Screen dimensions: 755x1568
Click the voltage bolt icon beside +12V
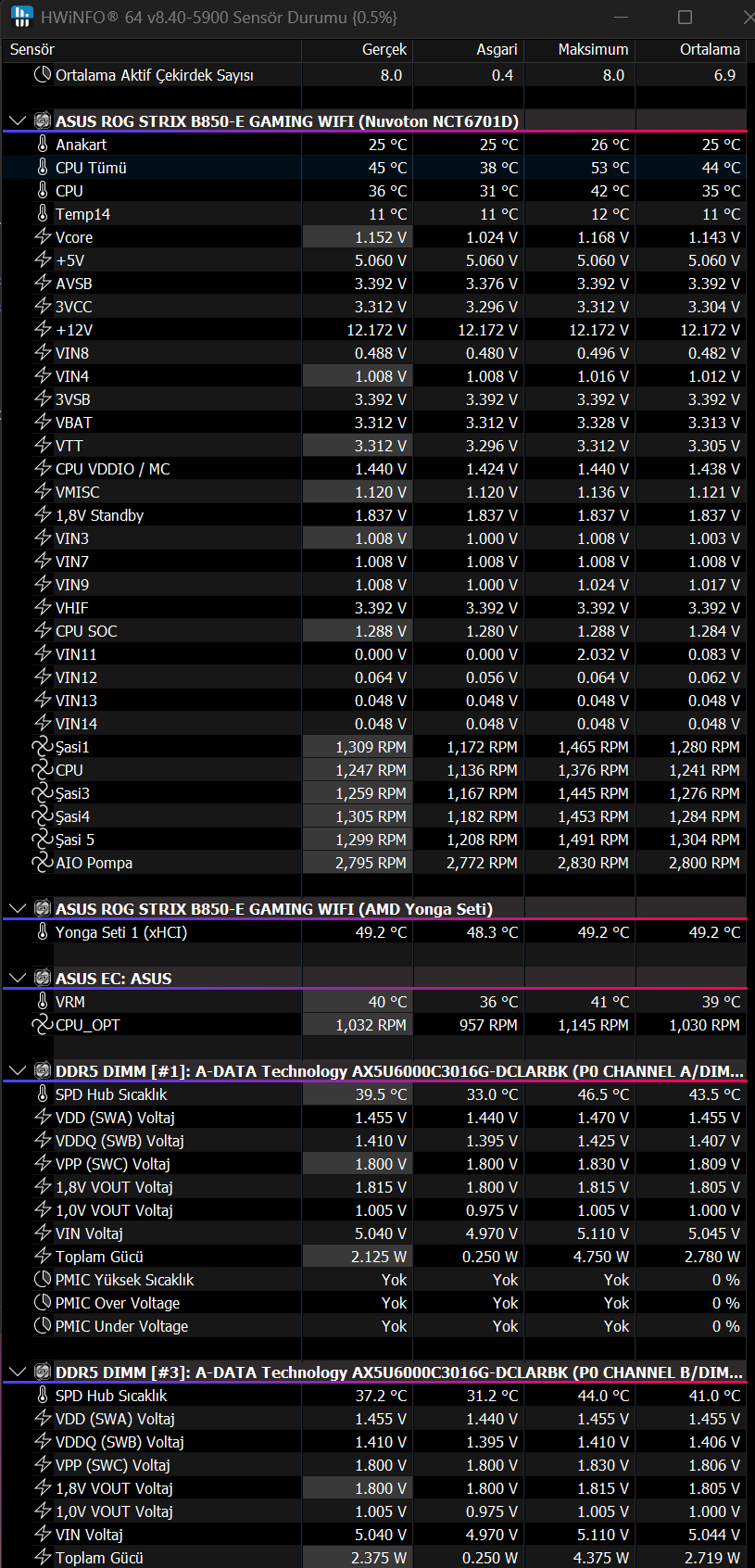pos(43,329)
